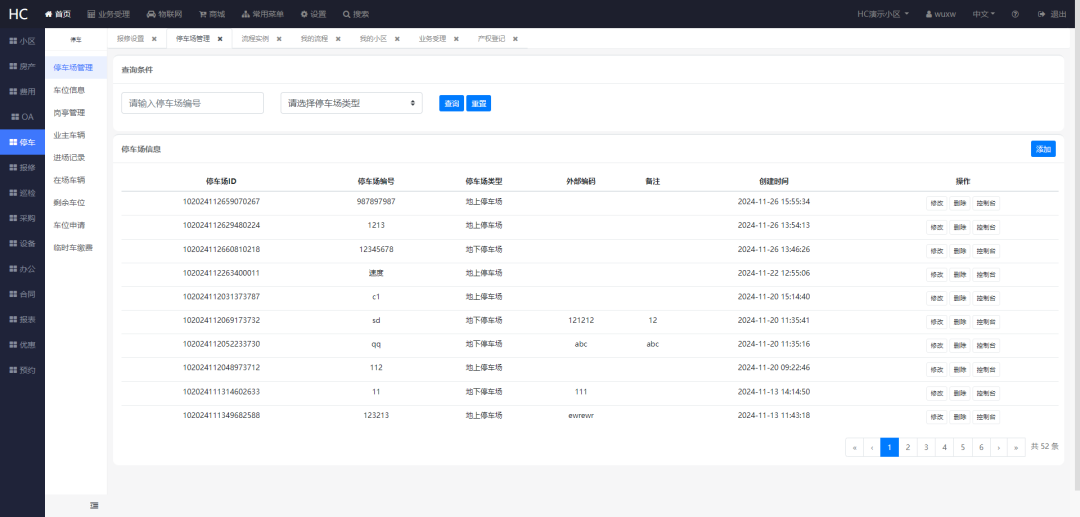Close the 报修设置 tab
Image resolution: width=1080 pixels, height=517 pixels.
(x=154, y=39)
